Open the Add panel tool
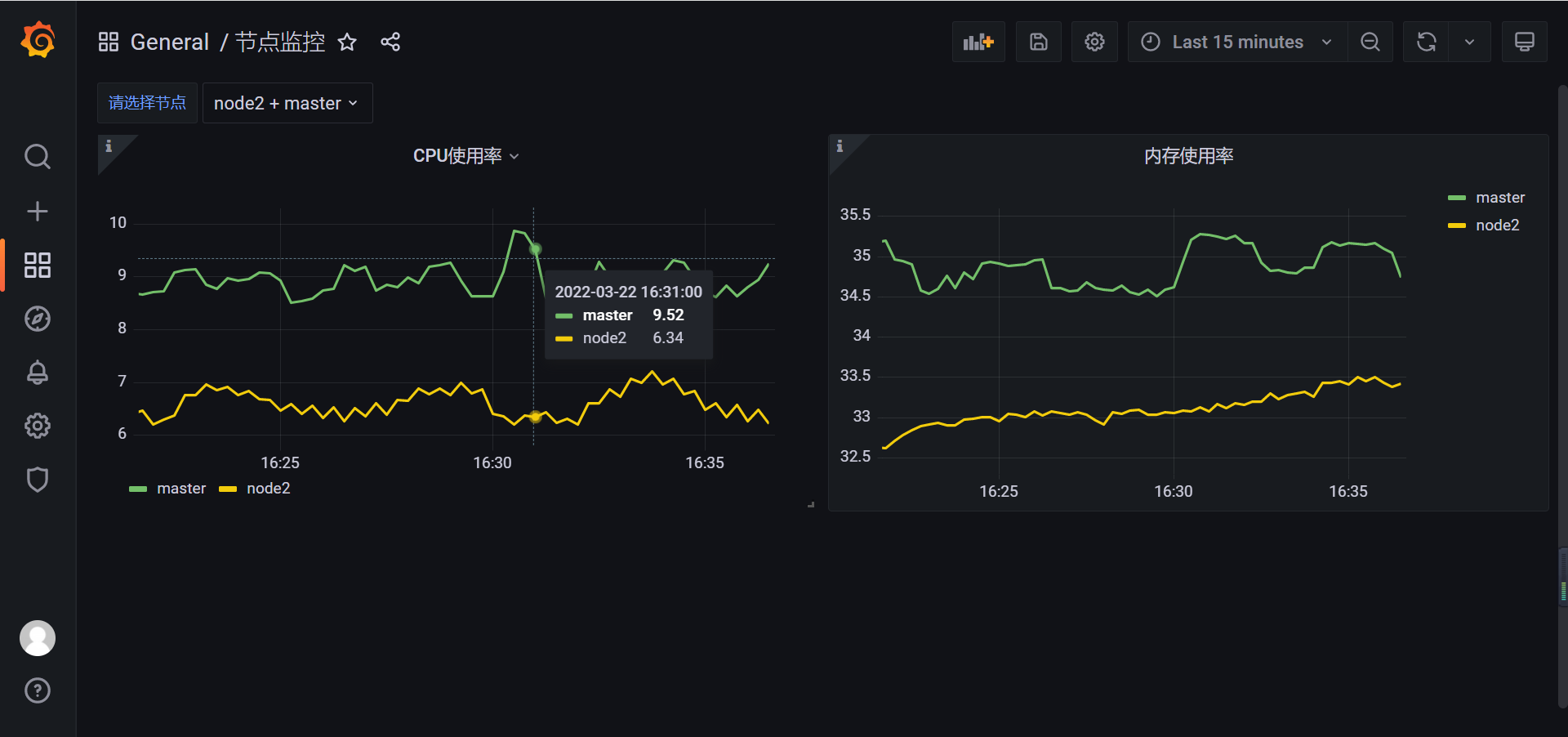Screen dimensions: 1568x737 978,41
